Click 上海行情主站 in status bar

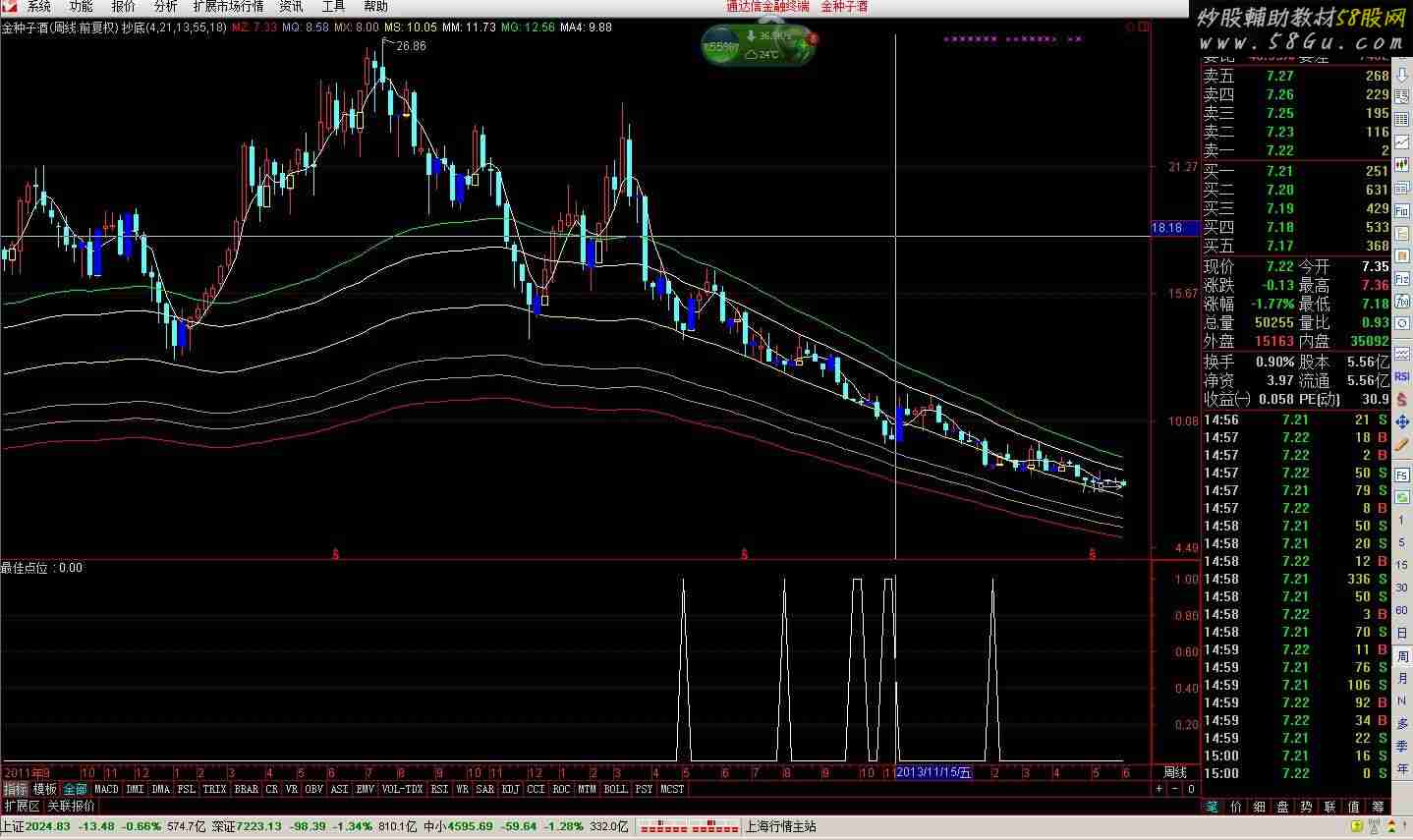(781, 826)
